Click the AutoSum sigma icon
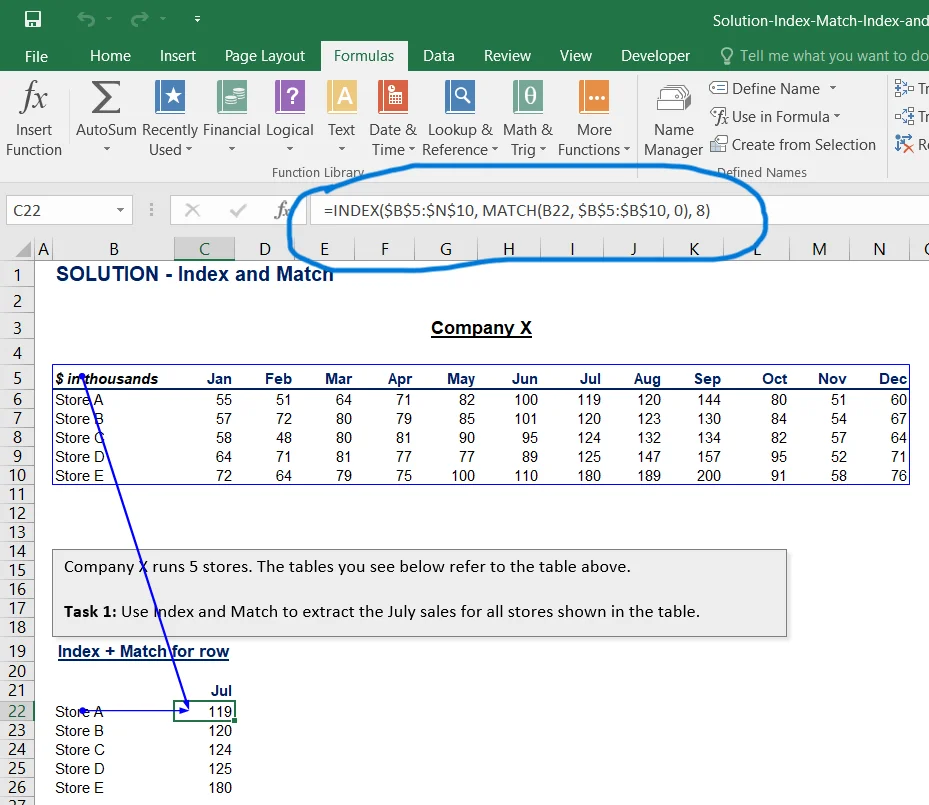The width and height of the screenshot is (929, 805). [x=106, y=99]
